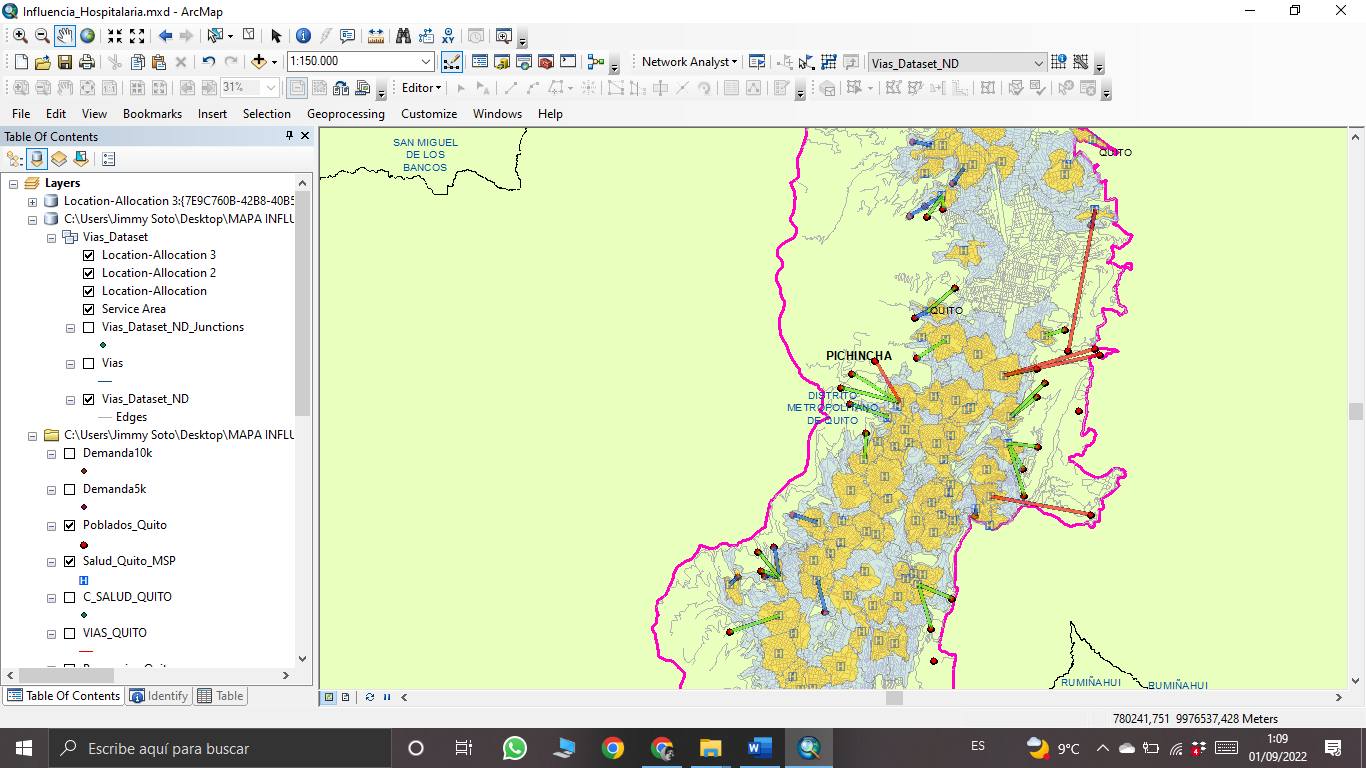Switch to the Table tab
This screenshot has height=768, width=1366.
click(220, 696)
